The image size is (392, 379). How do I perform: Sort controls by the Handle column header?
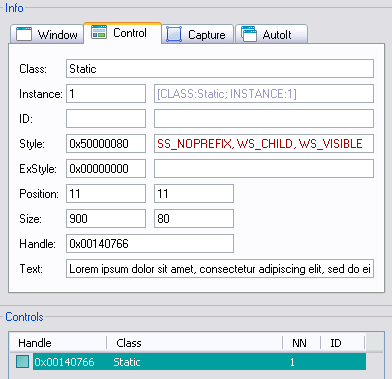[x=58, y=343]
